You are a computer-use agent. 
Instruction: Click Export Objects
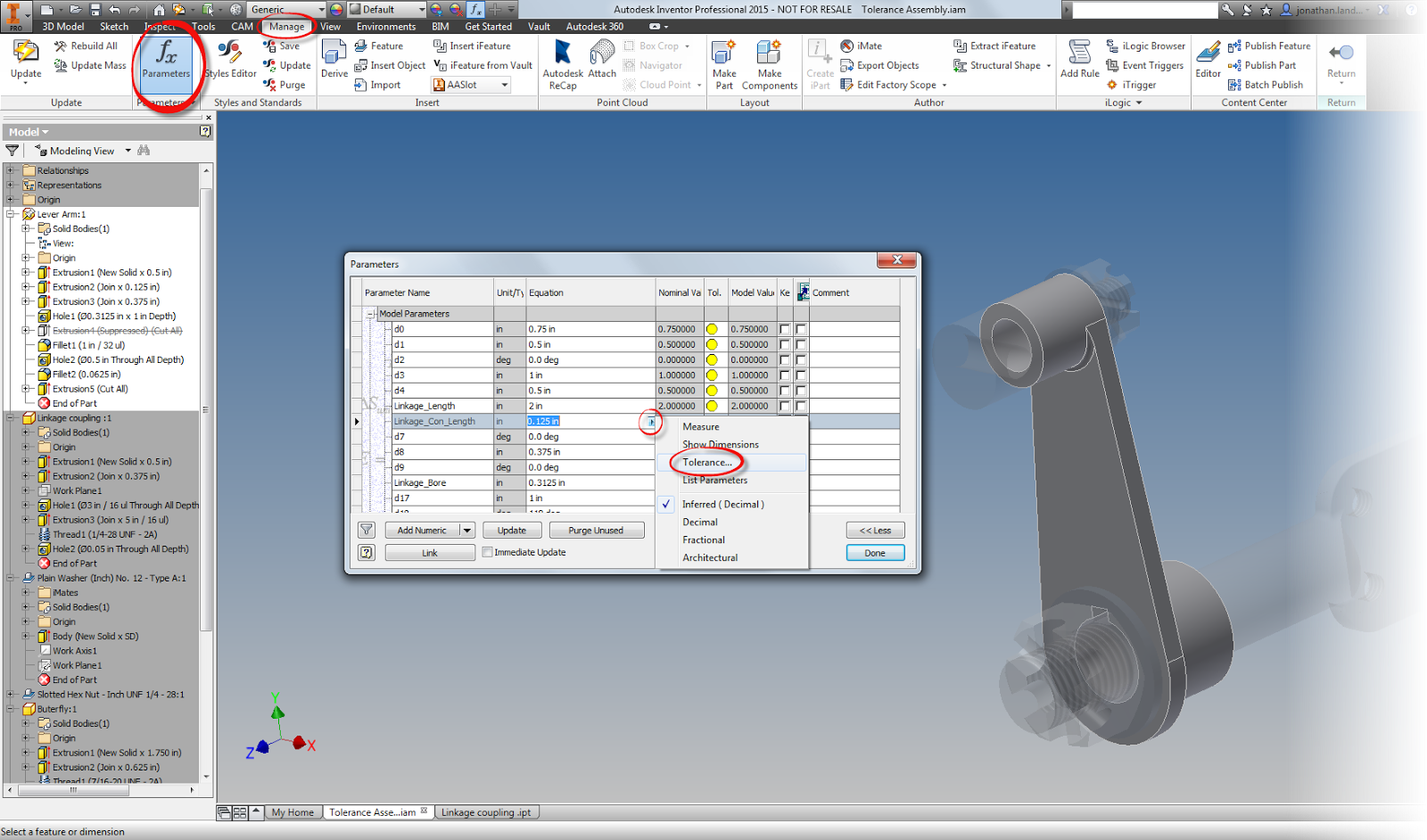(879, 66)
